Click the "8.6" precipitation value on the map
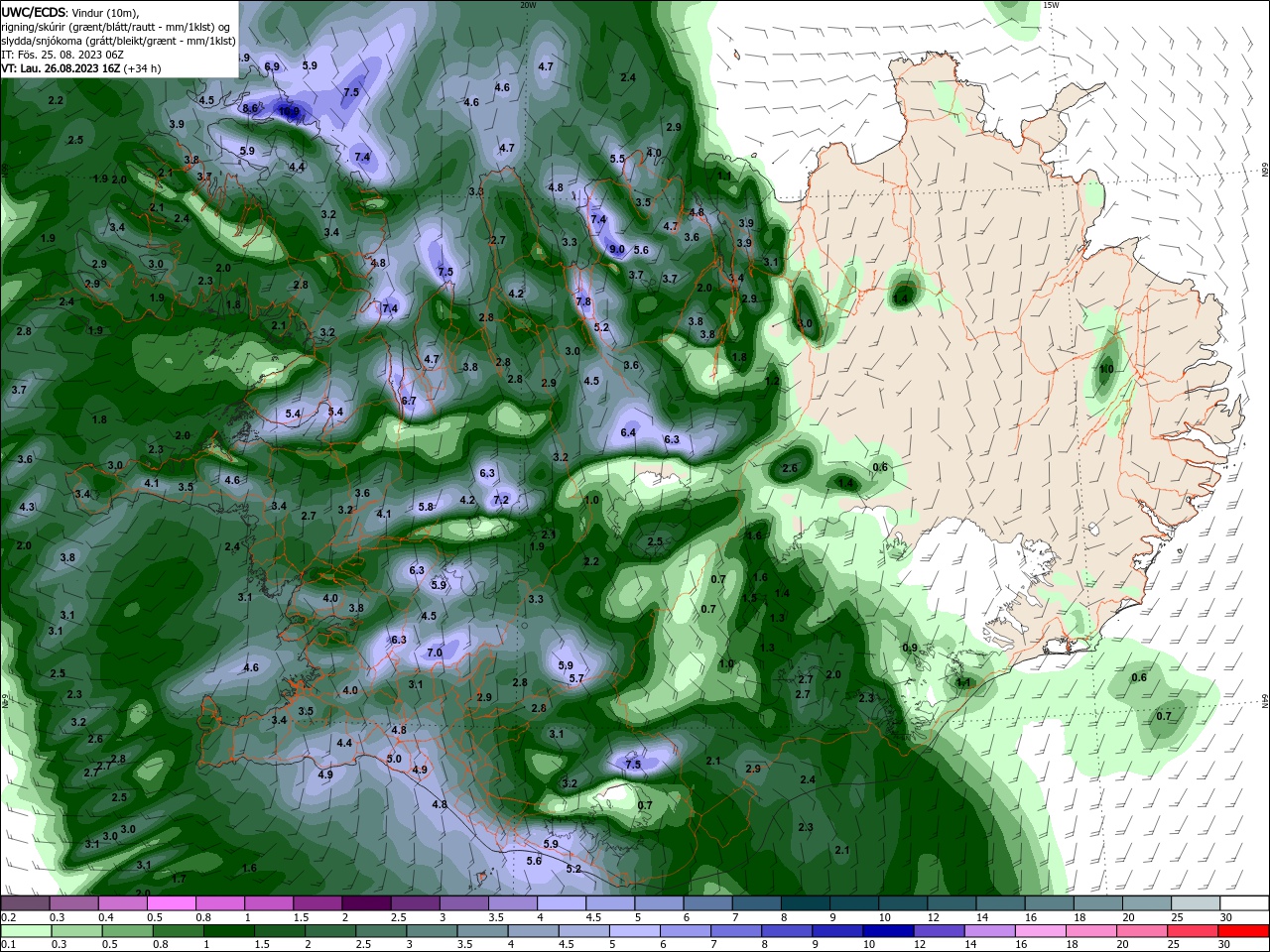Viewport: 1270px width, 952px height. (250, 108)
